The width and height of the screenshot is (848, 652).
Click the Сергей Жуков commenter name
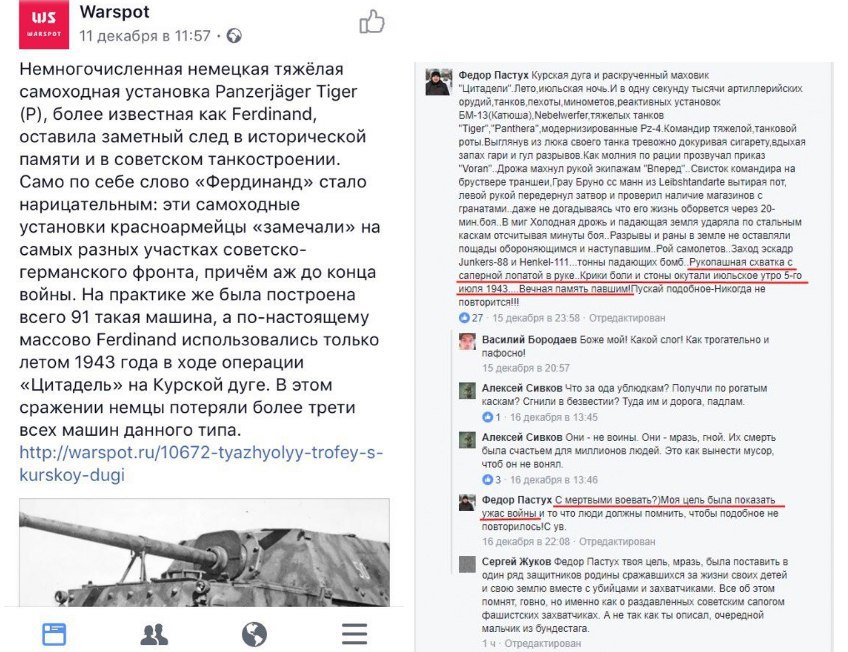pos(516,562)
